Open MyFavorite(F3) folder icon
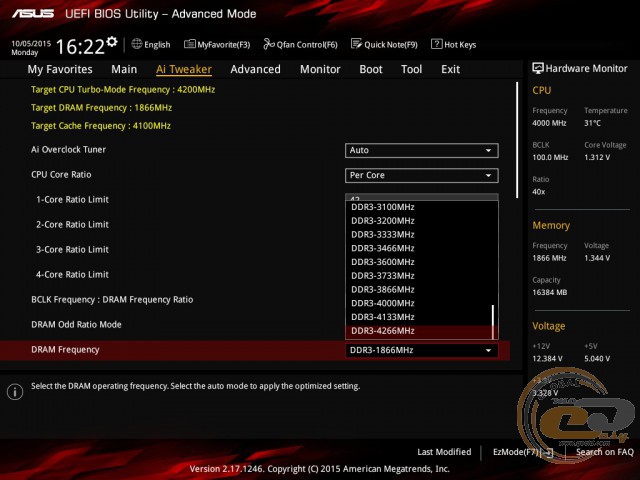 189,44
